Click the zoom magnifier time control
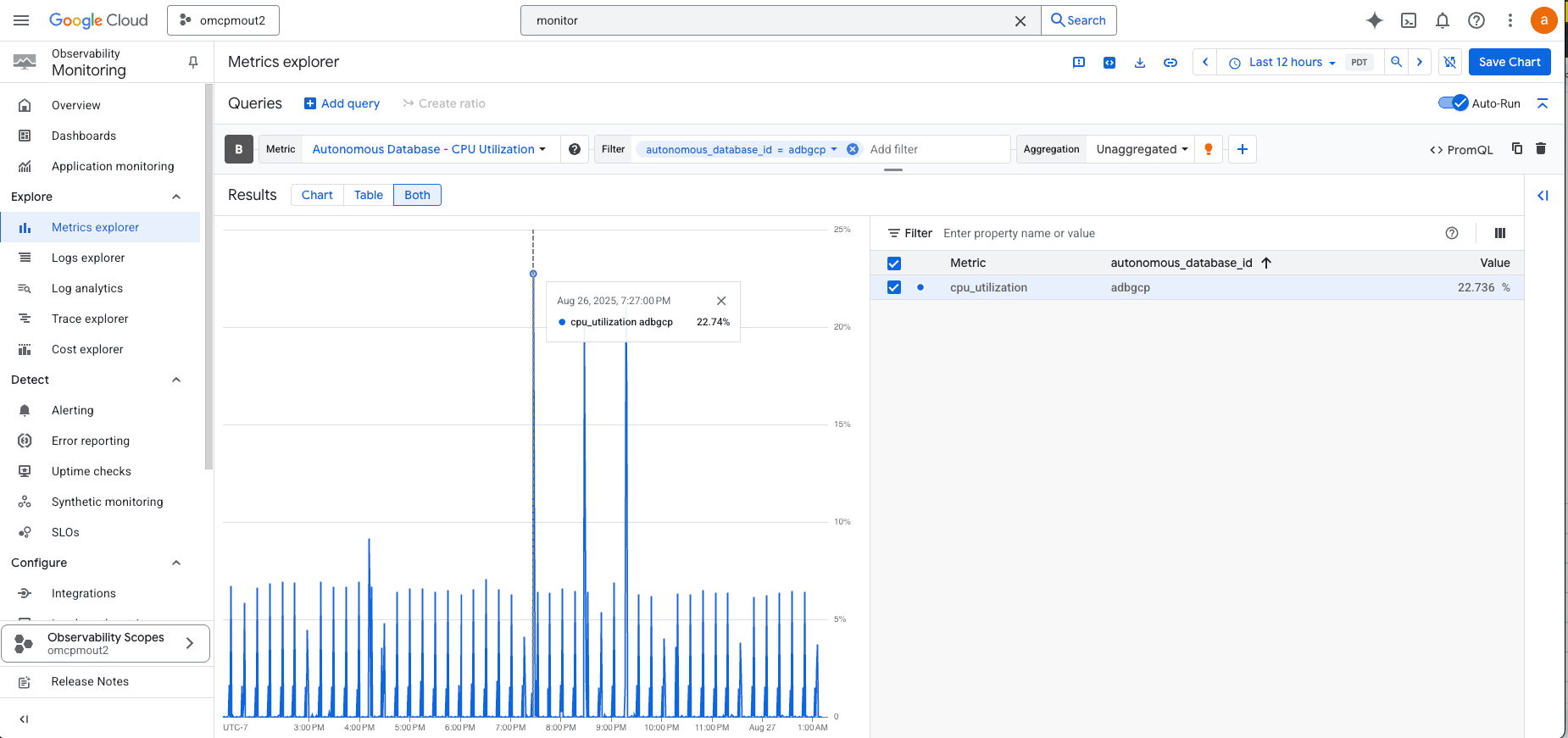Viewport: 1568px width, 738px height. pos(1396,62)
